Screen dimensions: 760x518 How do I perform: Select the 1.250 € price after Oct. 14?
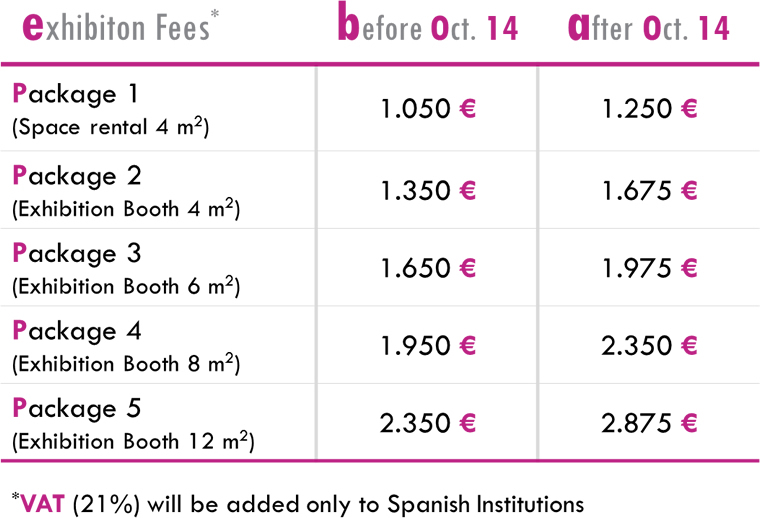coord(649,109)
